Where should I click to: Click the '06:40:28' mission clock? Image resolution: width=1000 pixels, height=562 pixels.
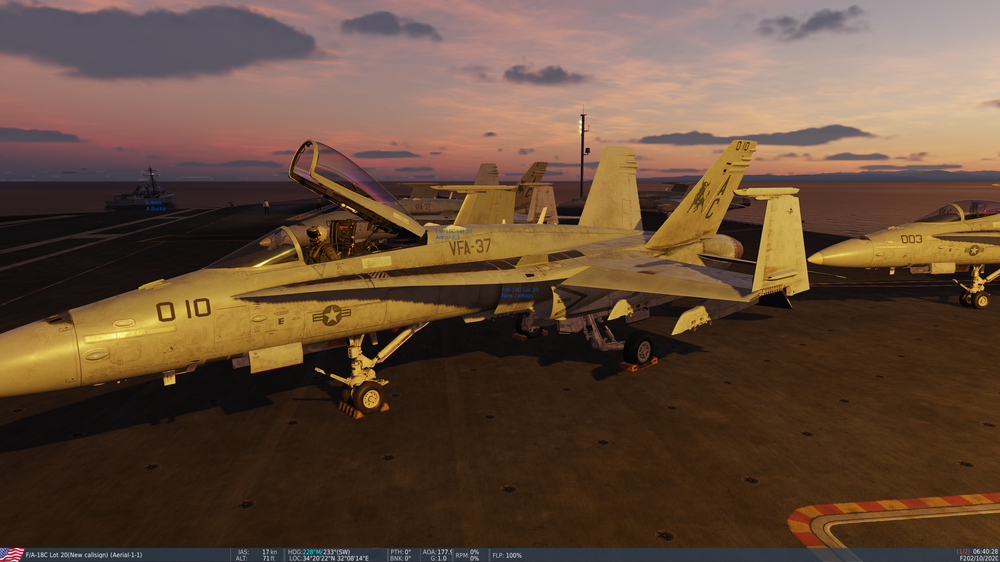click(986, 552)
